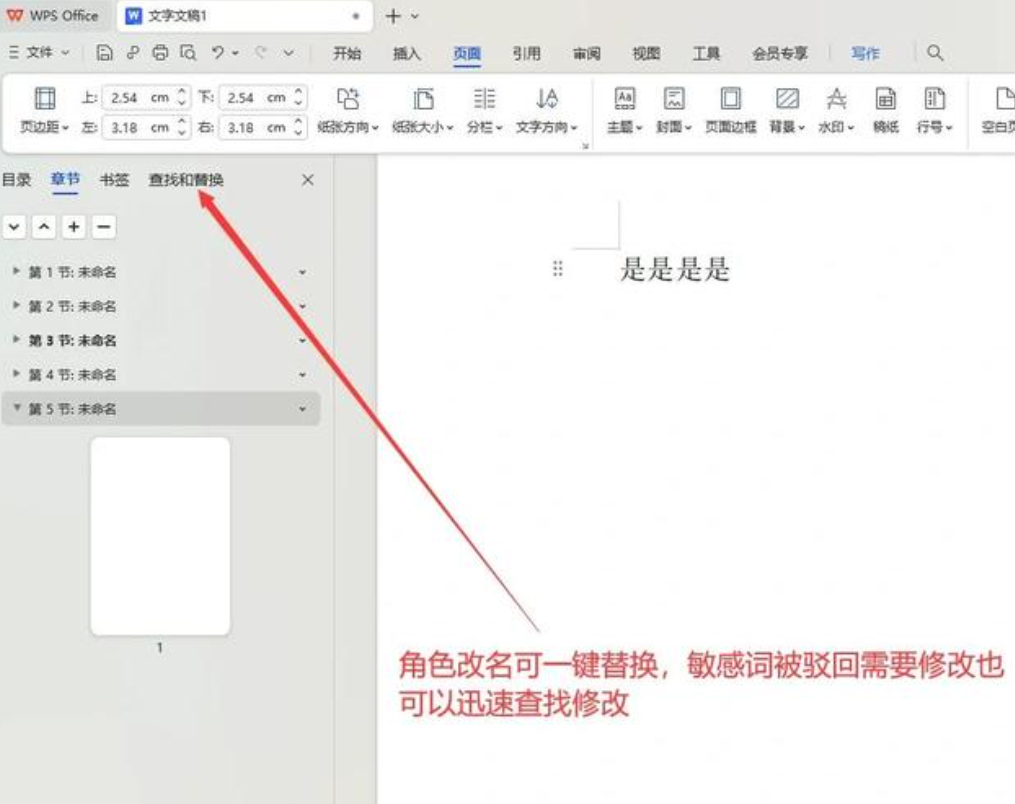The height and width of the screenshot is (804, 1015).
Task: Open the 纸张大小 paper size dropdown
Action: point(423,127)
